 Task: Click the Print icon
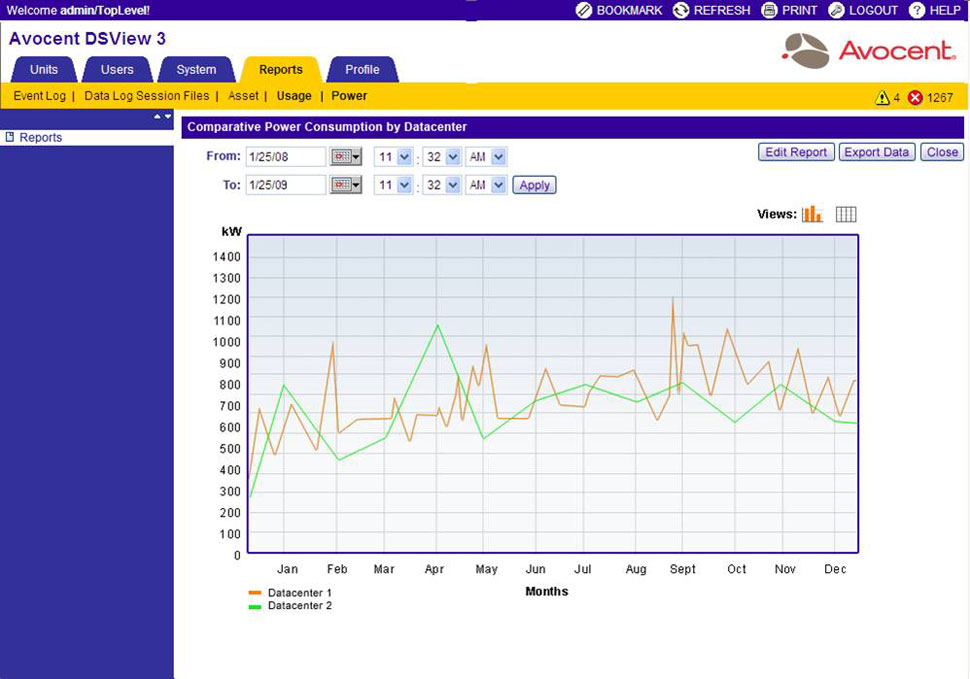[x=769, y=11]
